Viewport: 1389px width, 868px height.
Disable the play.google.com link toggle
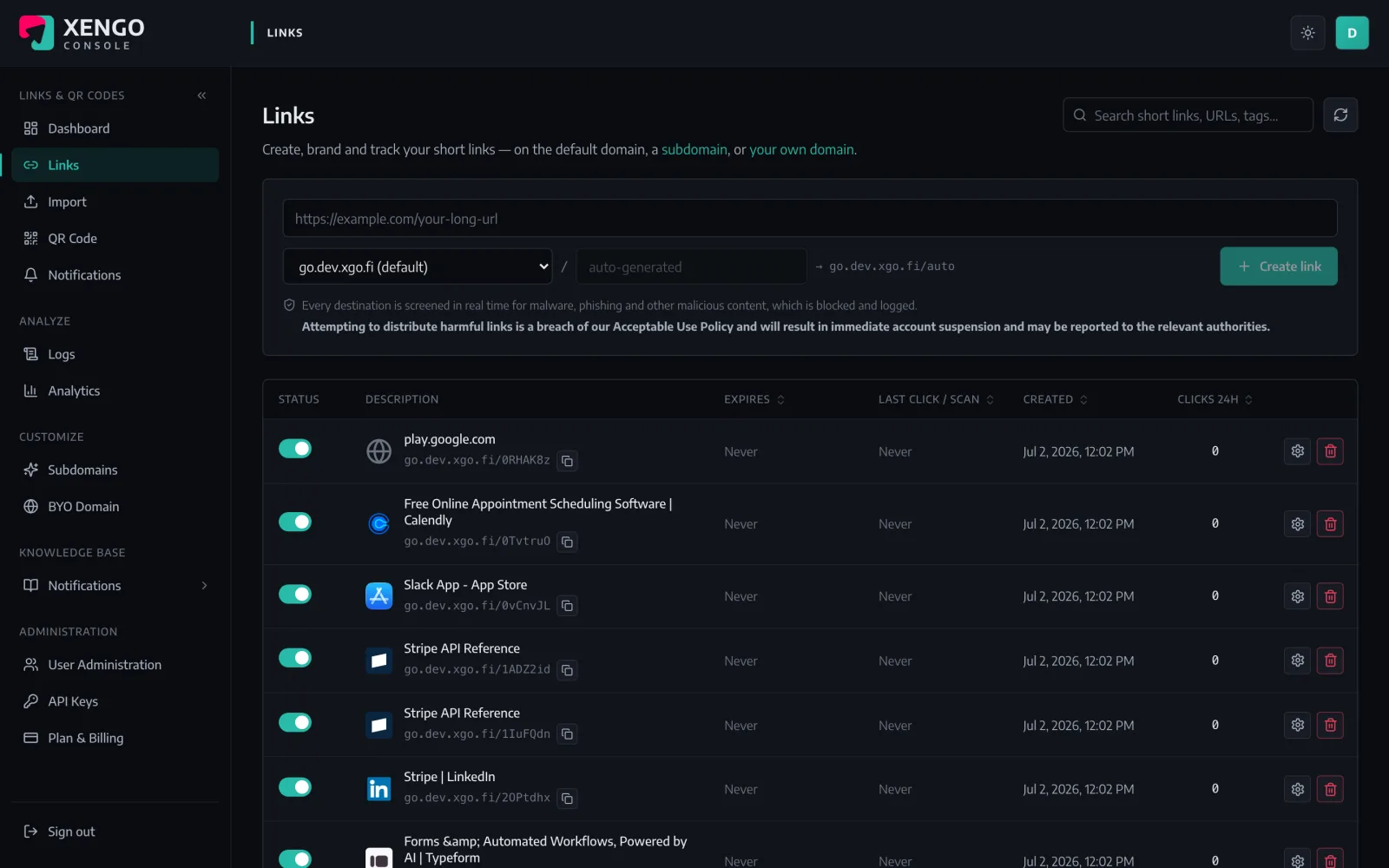pos(295,449)
